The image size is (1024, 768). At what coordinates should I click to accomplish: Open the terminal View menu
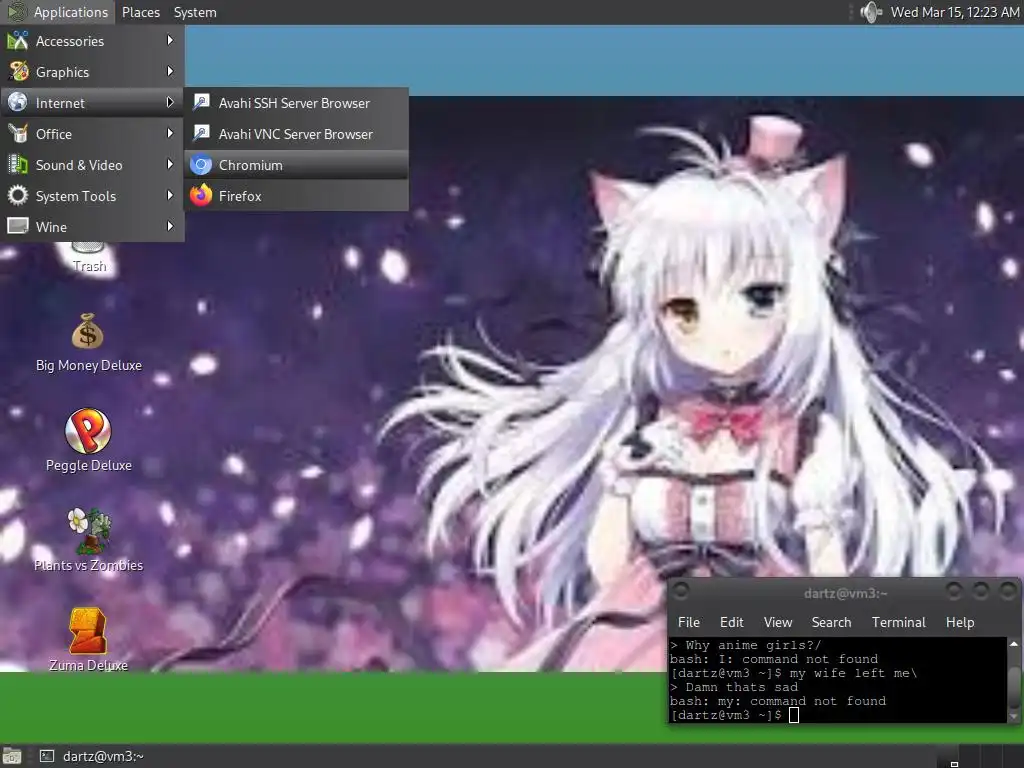(x=778, y=622)
